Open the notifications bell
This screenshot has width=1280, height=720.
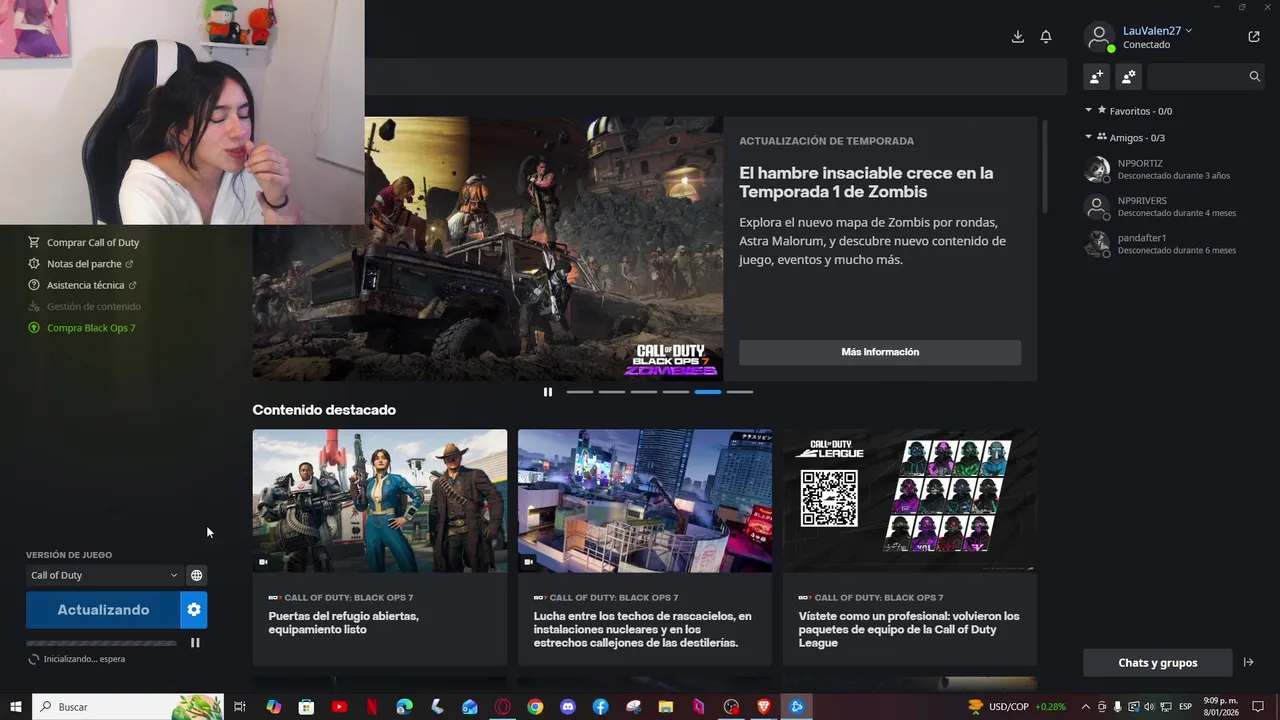[1046, 37]
